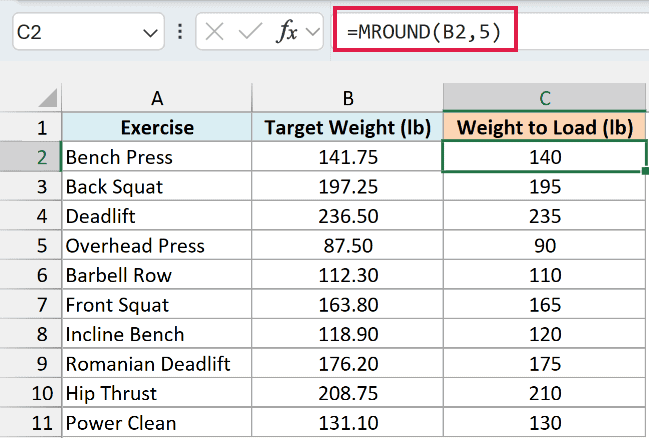The width and height of the screenshot is (649, 438).
Task: Click the three-dot formula bar resize handle
Action: 180,31
